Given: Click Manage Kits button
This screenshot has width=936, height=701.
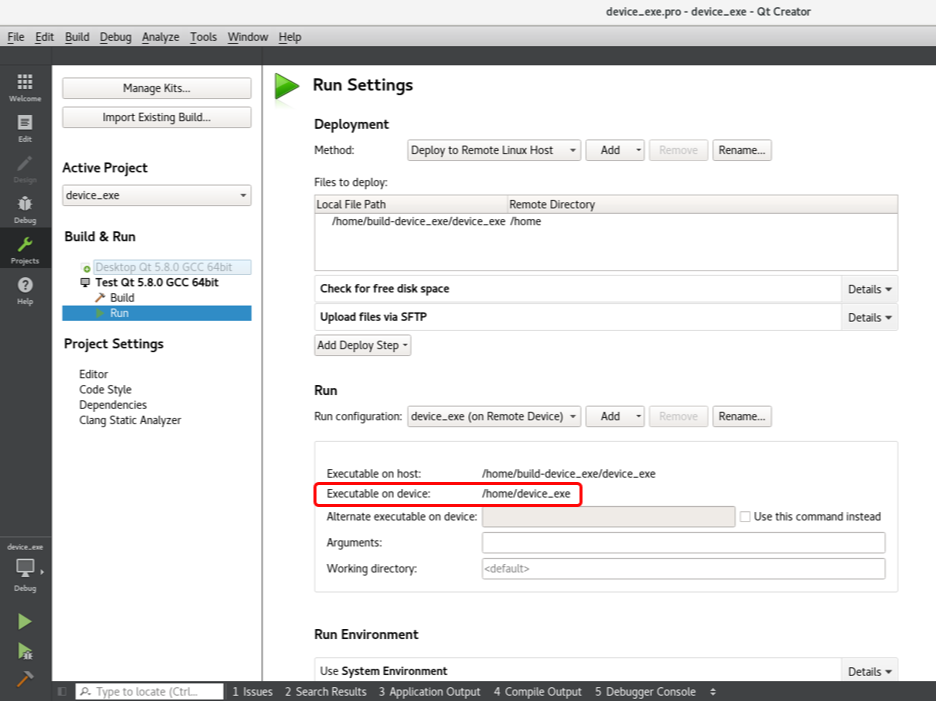Looking at the screenshot, I should 156,88.
